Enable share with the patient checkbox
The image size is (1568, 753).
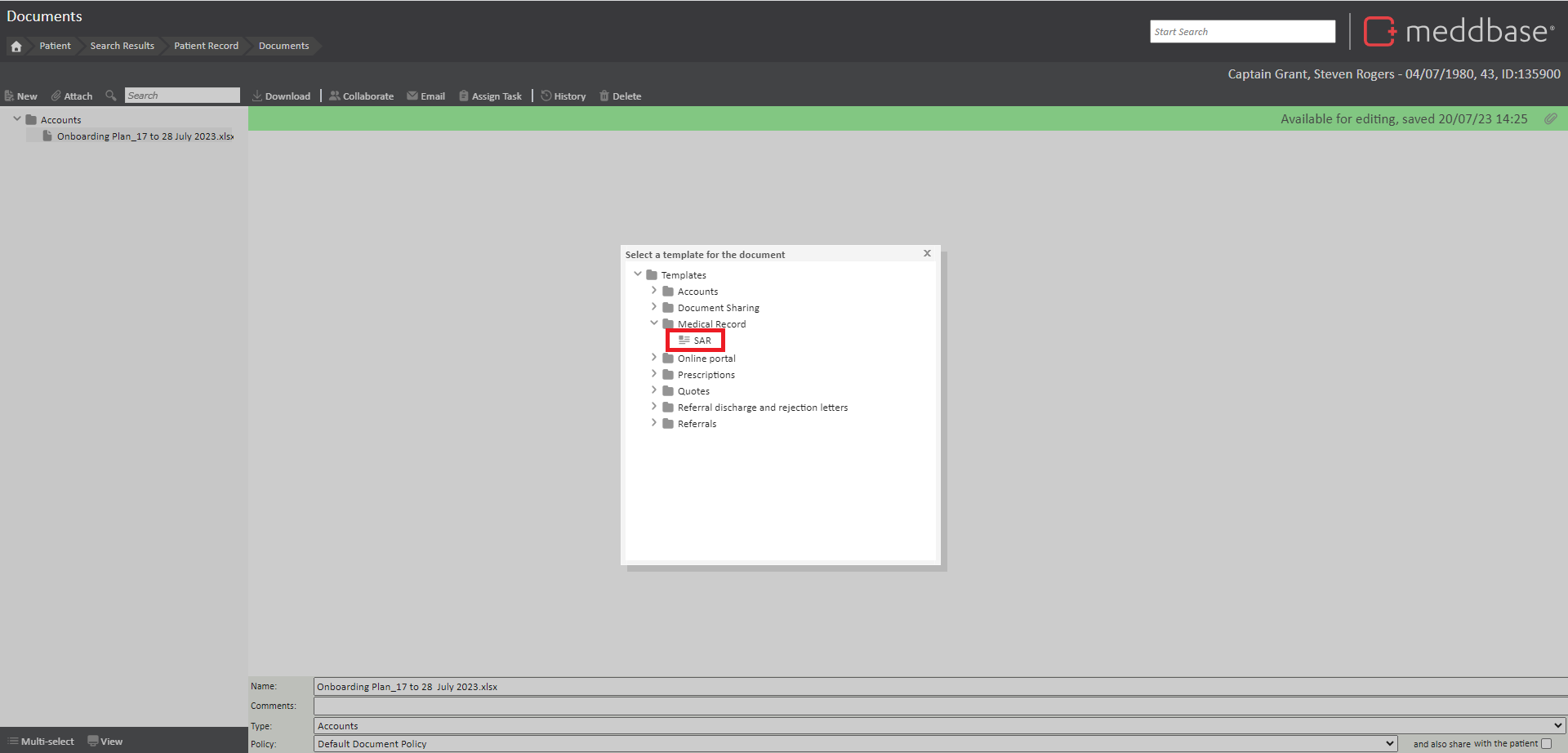1546,744
